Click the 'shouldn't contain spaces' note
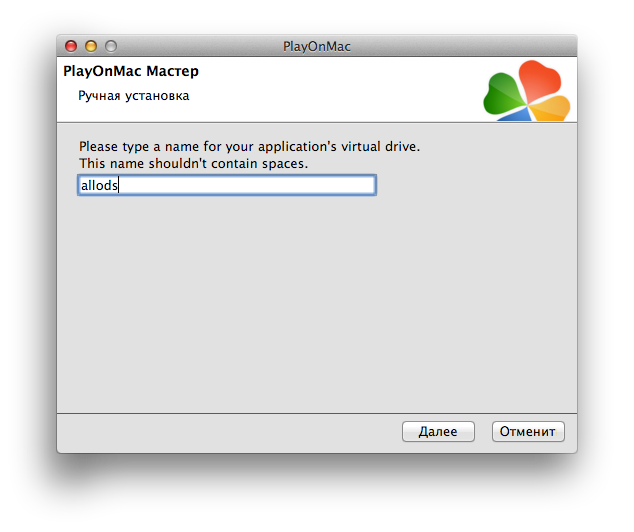The width and height of the screenshot is (634, 532). coord(193,163)
